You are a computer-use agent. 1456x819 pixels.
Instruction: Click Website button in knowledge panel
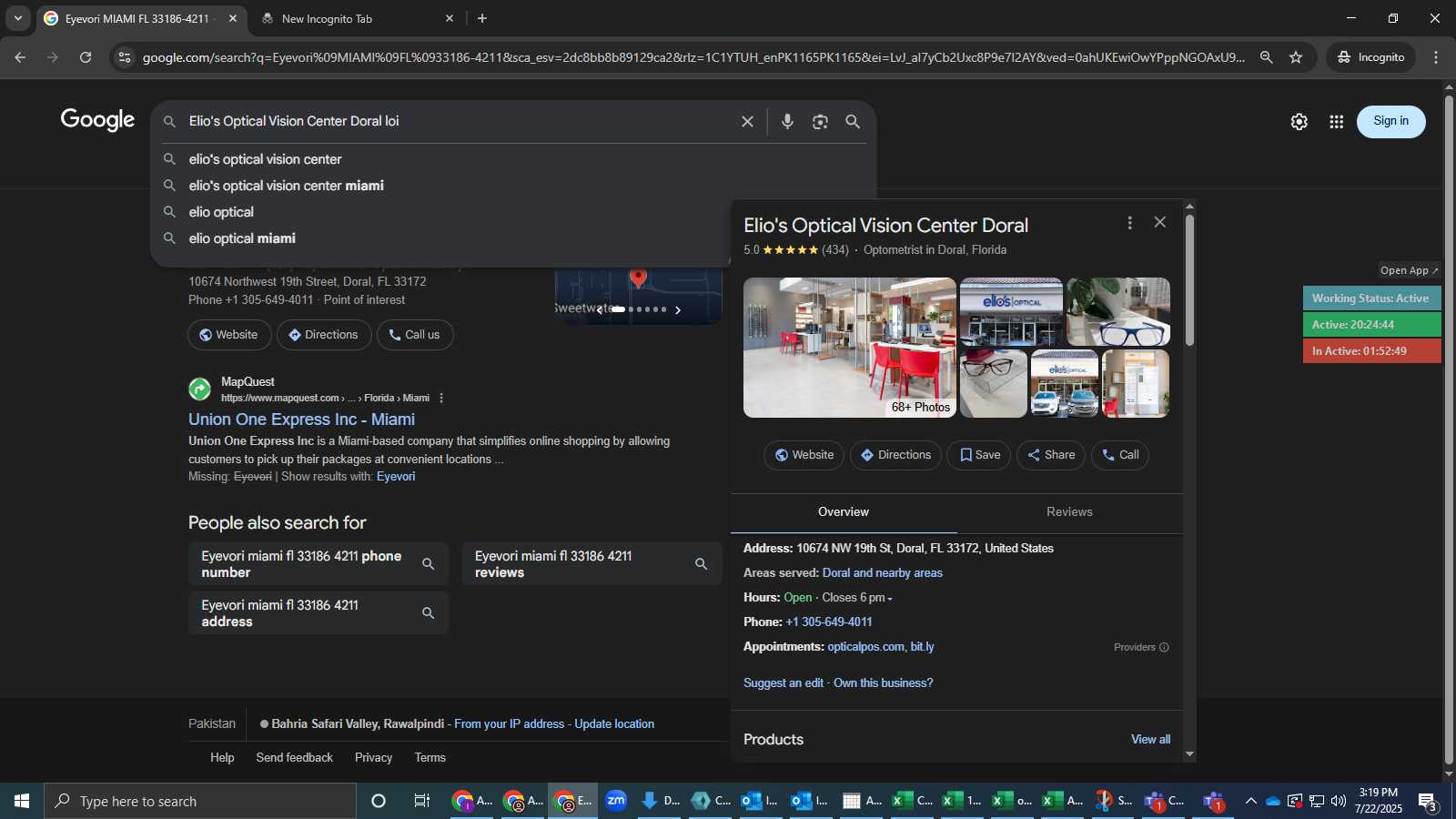(804, 455)
